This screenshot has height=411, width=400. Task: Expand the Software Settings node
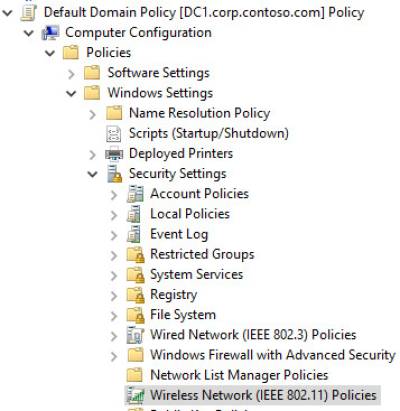[x=71, y=74]
